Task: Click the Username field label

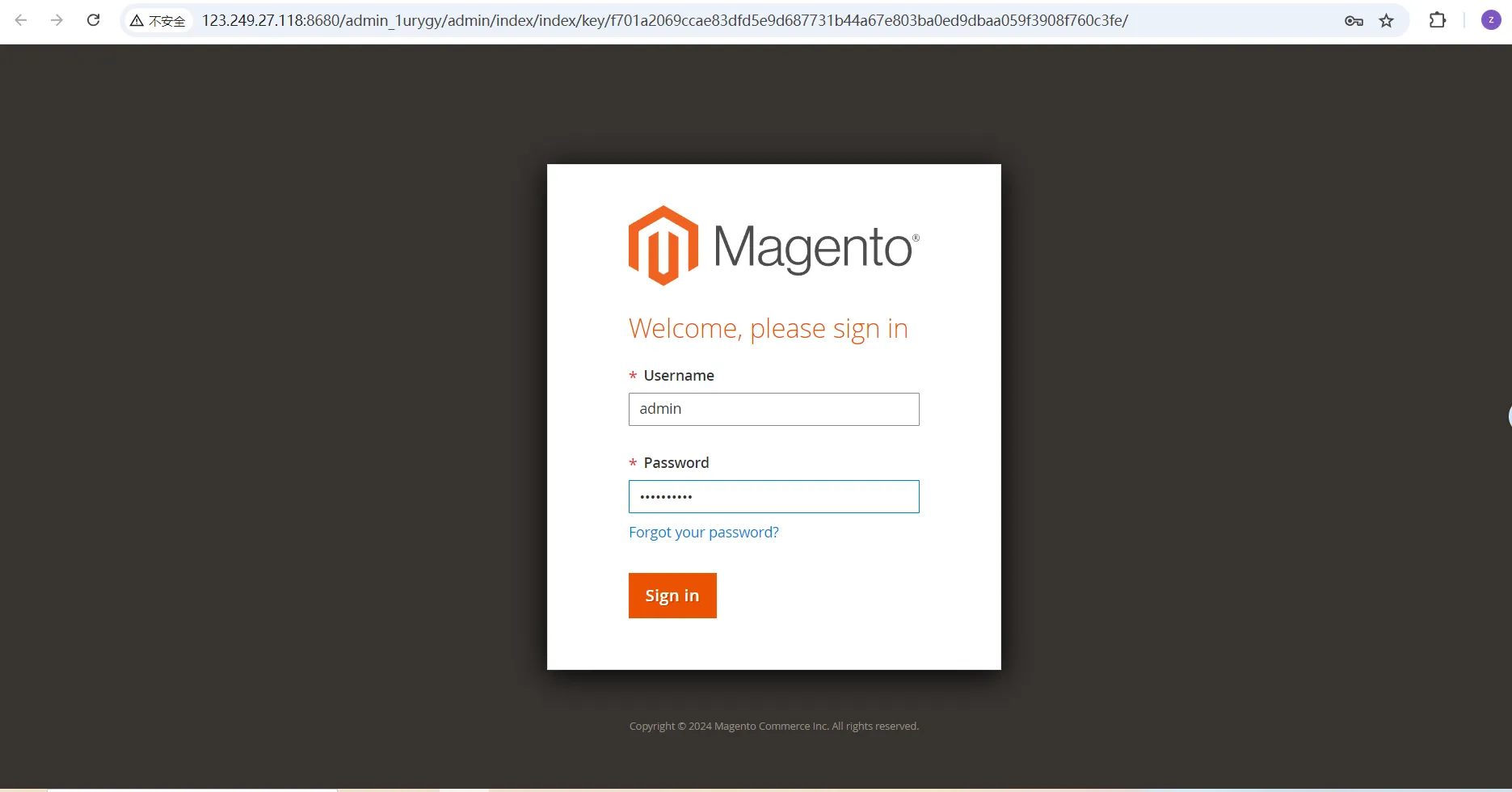Action: [x=679, y=376]
